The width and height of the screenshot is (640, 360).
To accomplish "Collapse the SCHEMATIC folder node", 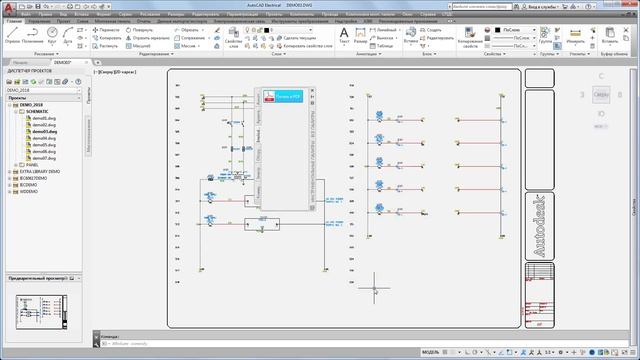I will pyautogui.click(x=16, y=111).
